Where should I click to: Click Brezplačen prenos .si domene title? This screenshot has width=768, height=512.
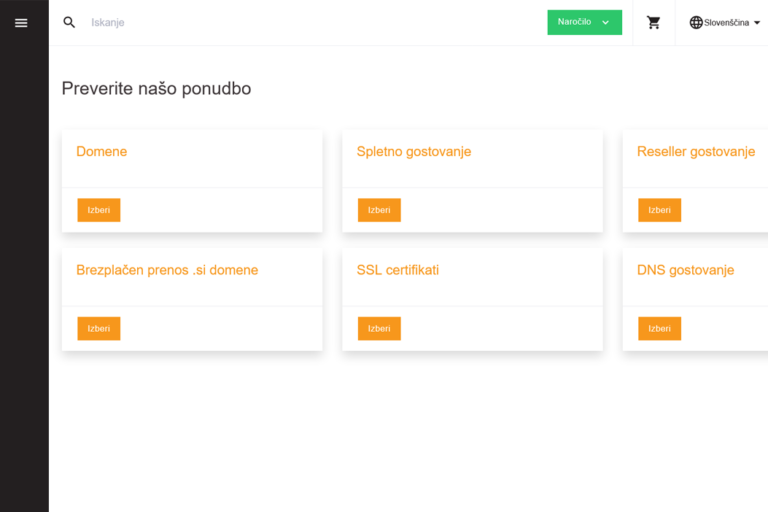(x=167, y=270)
